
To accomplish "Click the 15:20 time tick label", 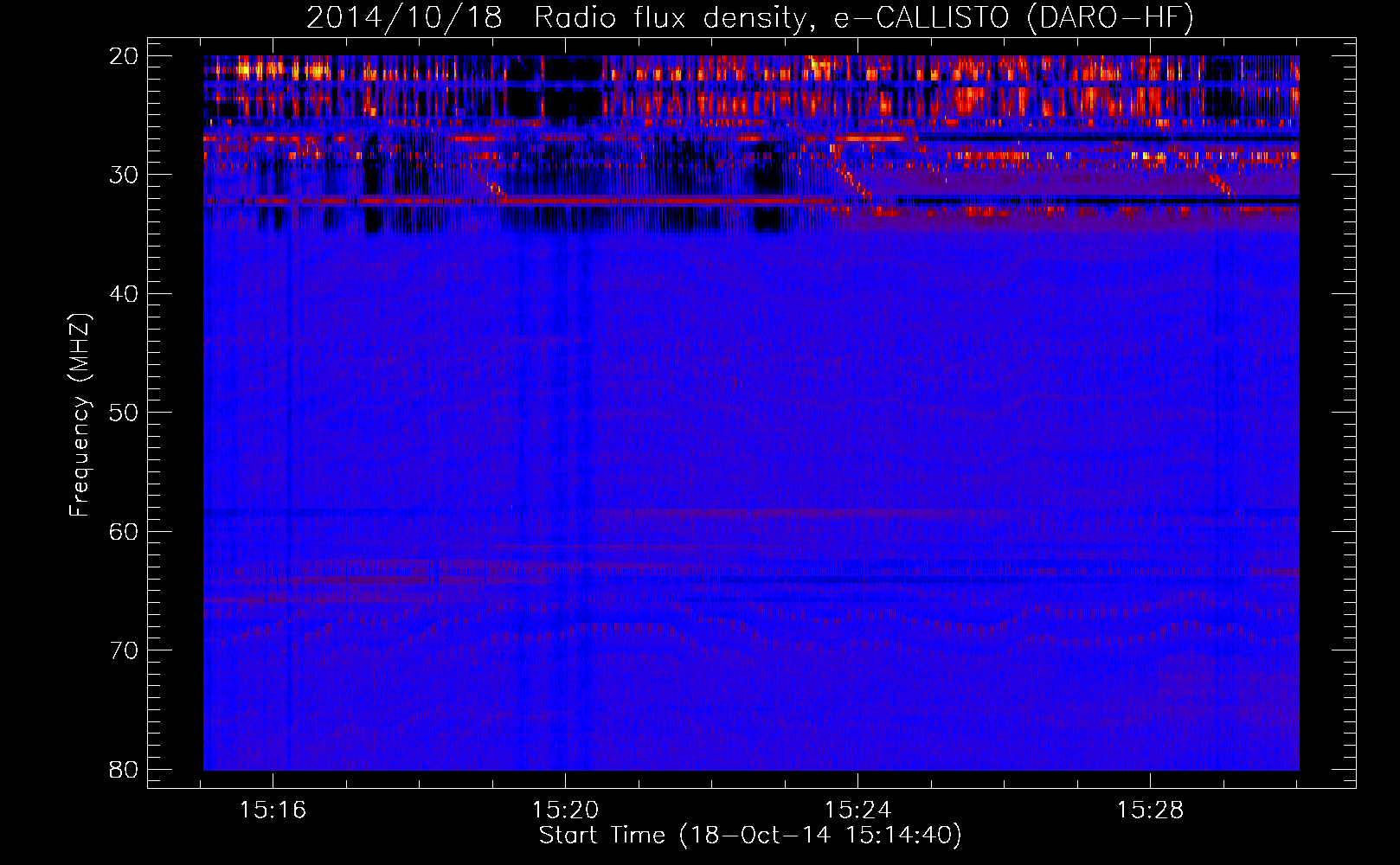I will tap(565, 811).
